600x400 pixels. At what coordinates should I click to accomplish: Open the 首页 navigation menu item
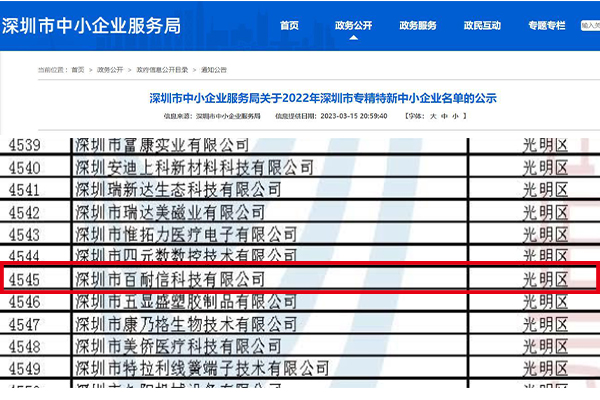[x=289, y=26]
